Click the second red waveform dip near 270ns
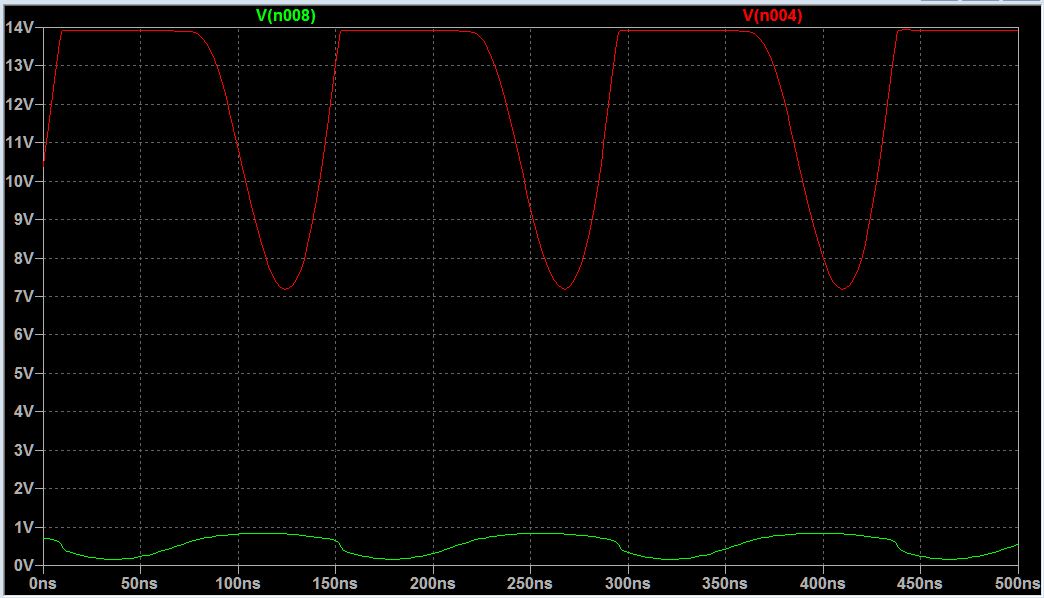This screenshot has height=598, width=1044. (x=566, y=289)
